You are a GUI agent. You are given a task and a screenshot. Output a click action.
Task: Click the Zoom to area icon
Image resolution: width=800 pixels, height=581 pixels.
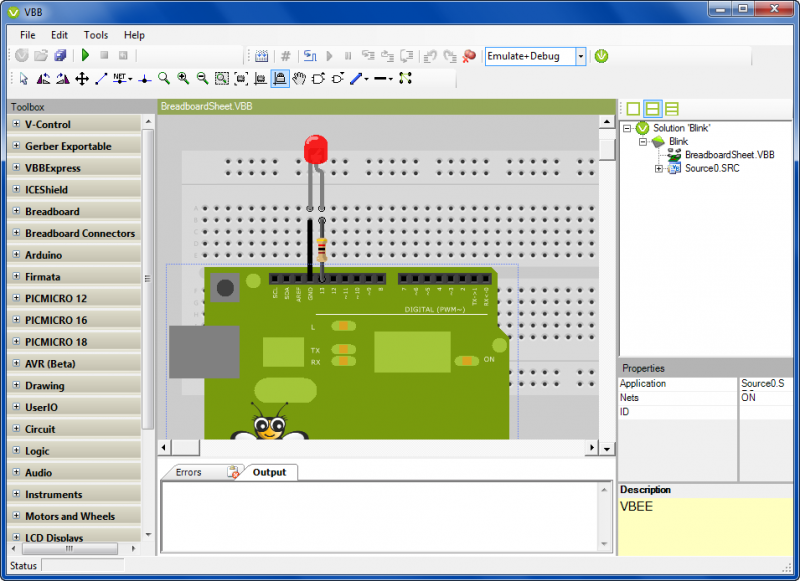(221, 79)
